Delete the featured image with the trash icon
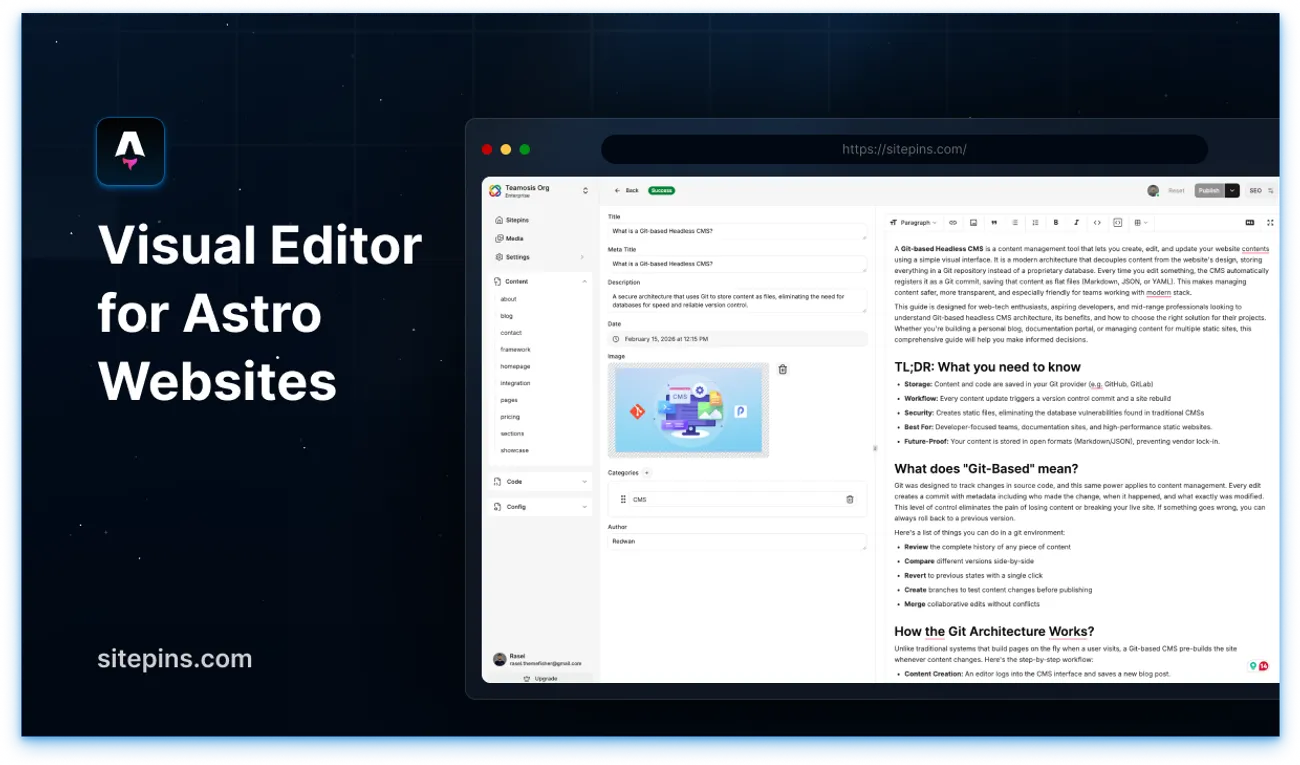This screenshot has height=765, width=1300. point(783,369)
